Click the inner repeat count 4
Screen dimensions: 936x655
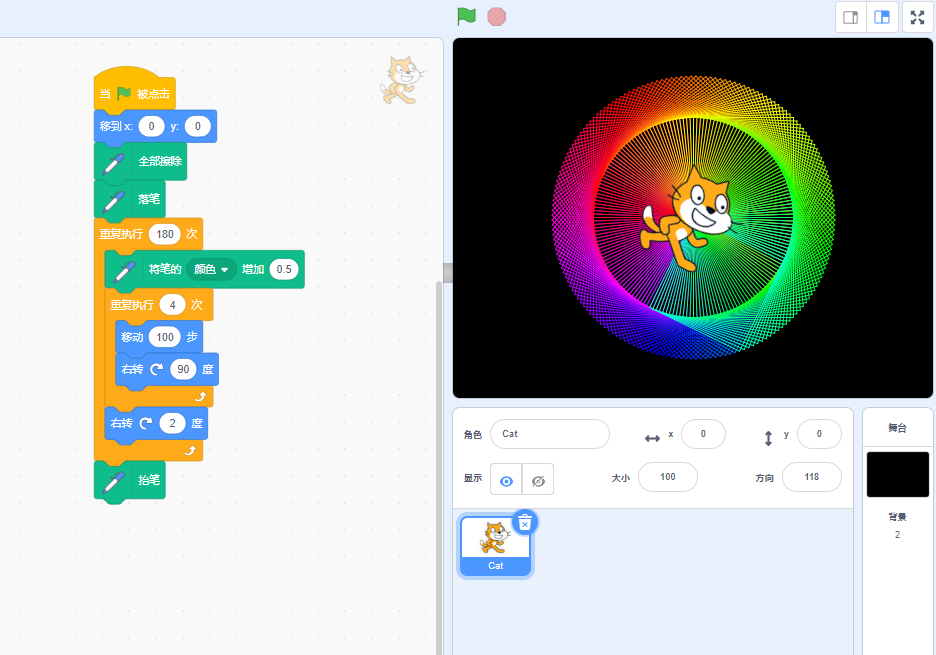(x=173, y=305)
